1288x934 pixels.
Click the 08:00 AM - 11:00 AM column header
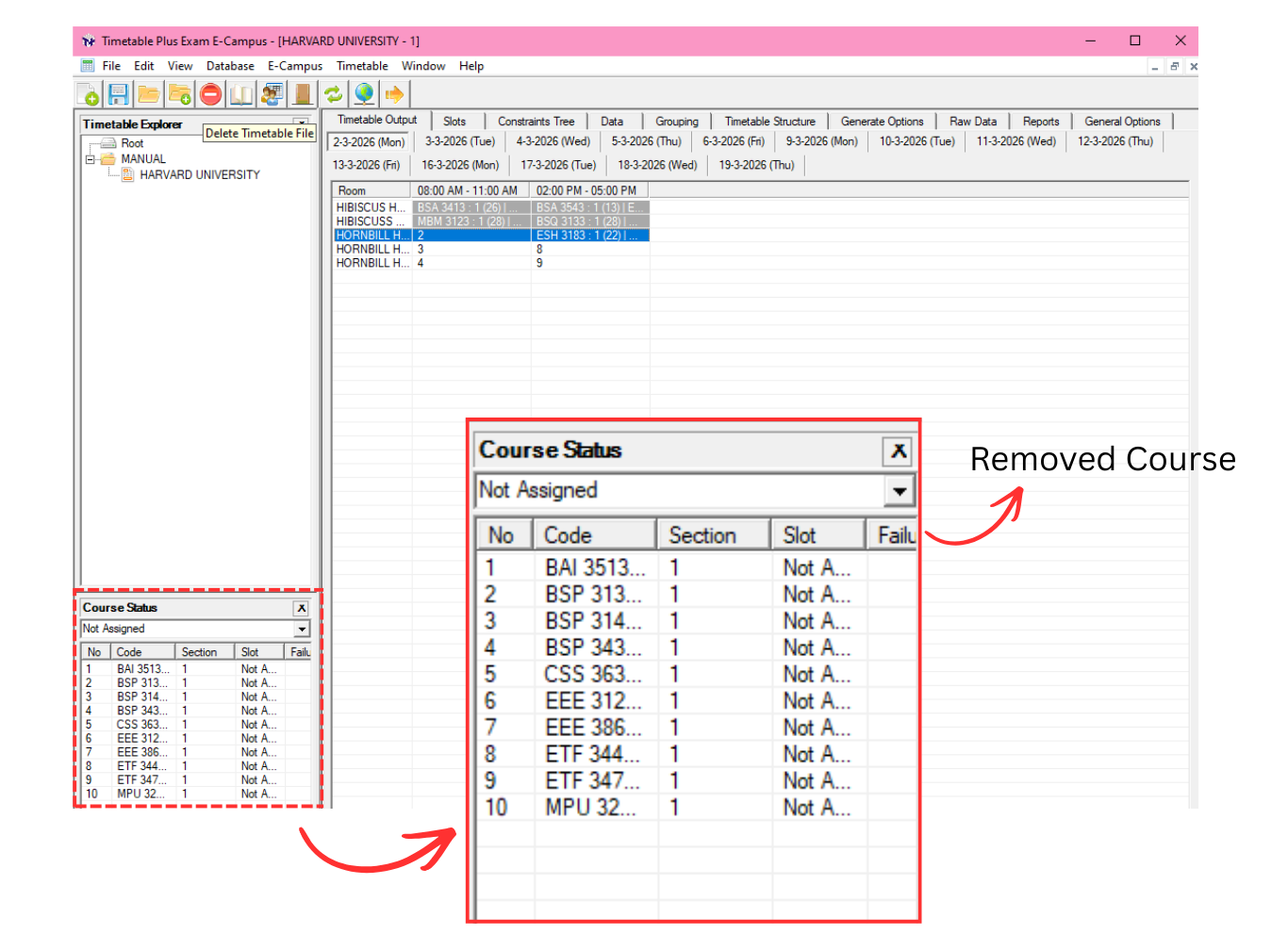pos(471,190)
